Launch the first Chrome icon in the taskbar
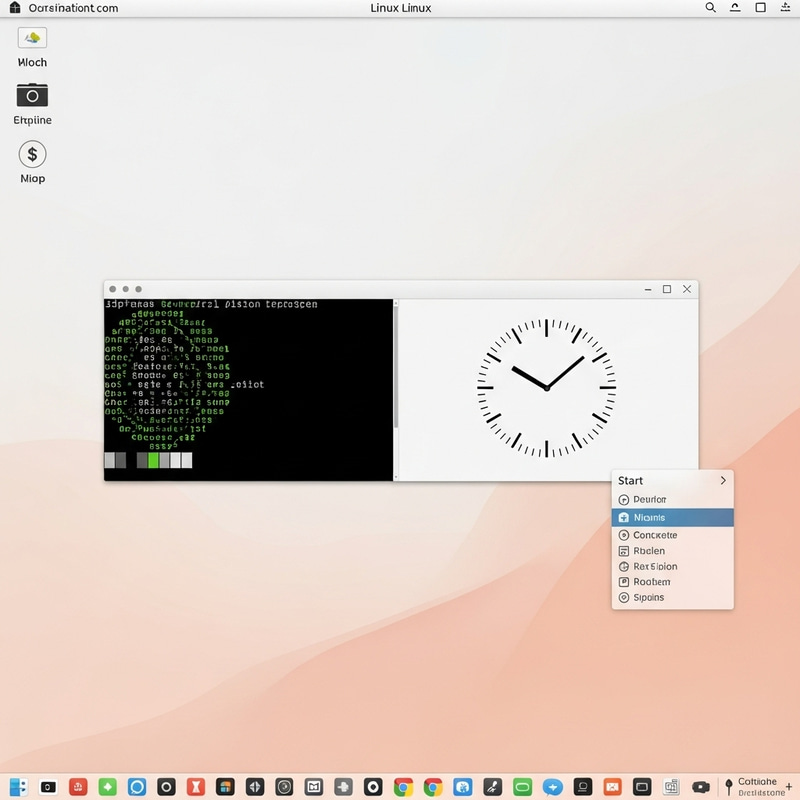Viewport: 800px width, 800px height. click(x=403, y=787)
